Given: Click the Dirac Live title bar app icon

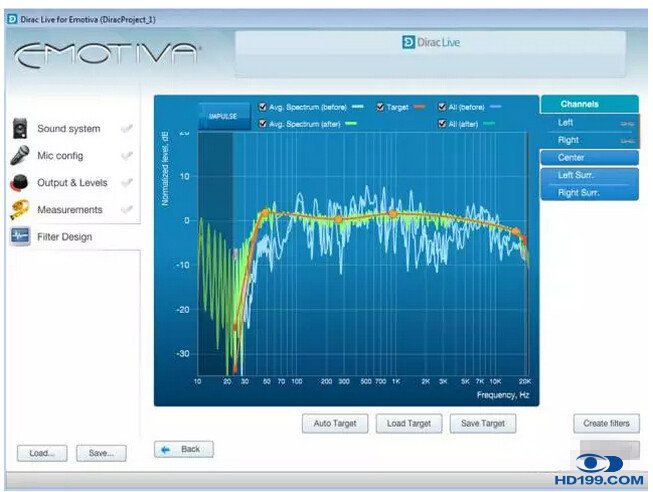Looking at the screenshot, I should [12, 19].
